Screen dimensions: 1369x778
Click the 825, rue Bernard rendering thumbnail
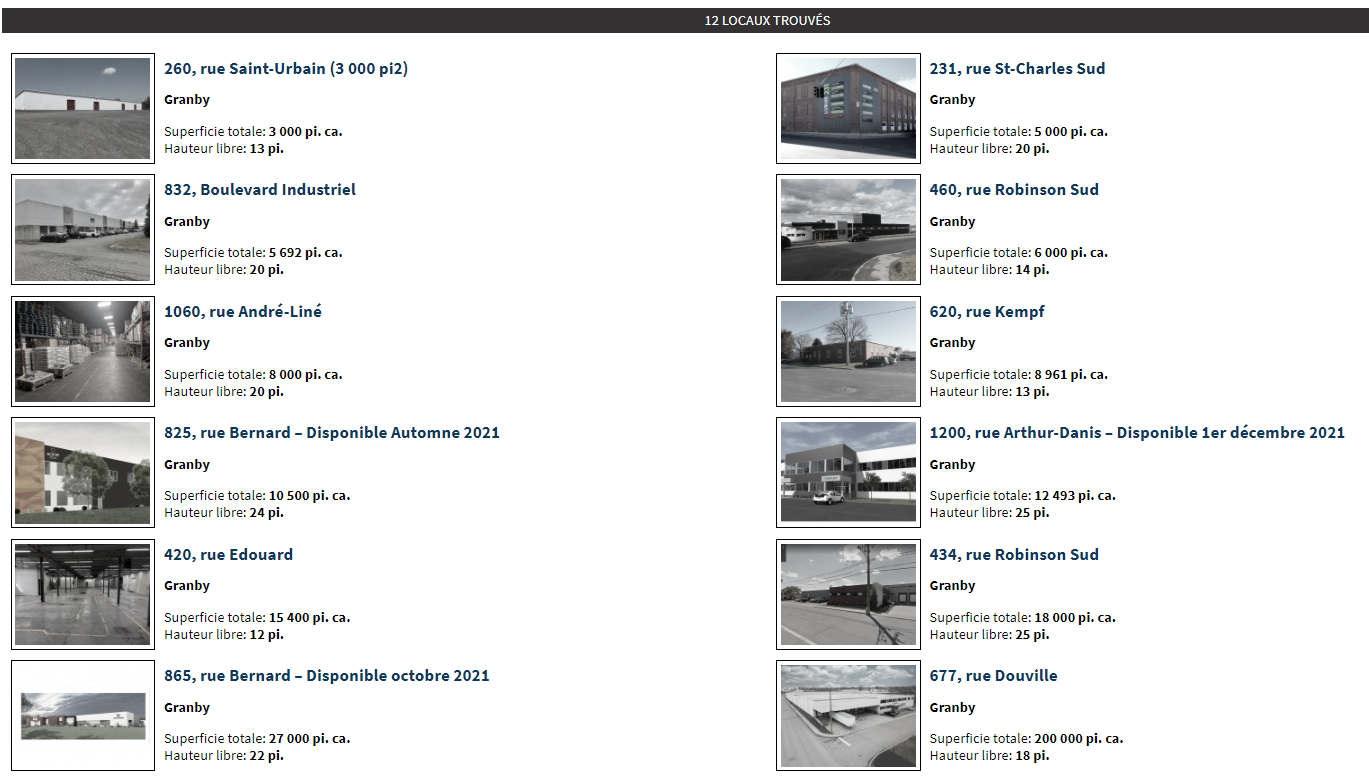tap(83, 473)
